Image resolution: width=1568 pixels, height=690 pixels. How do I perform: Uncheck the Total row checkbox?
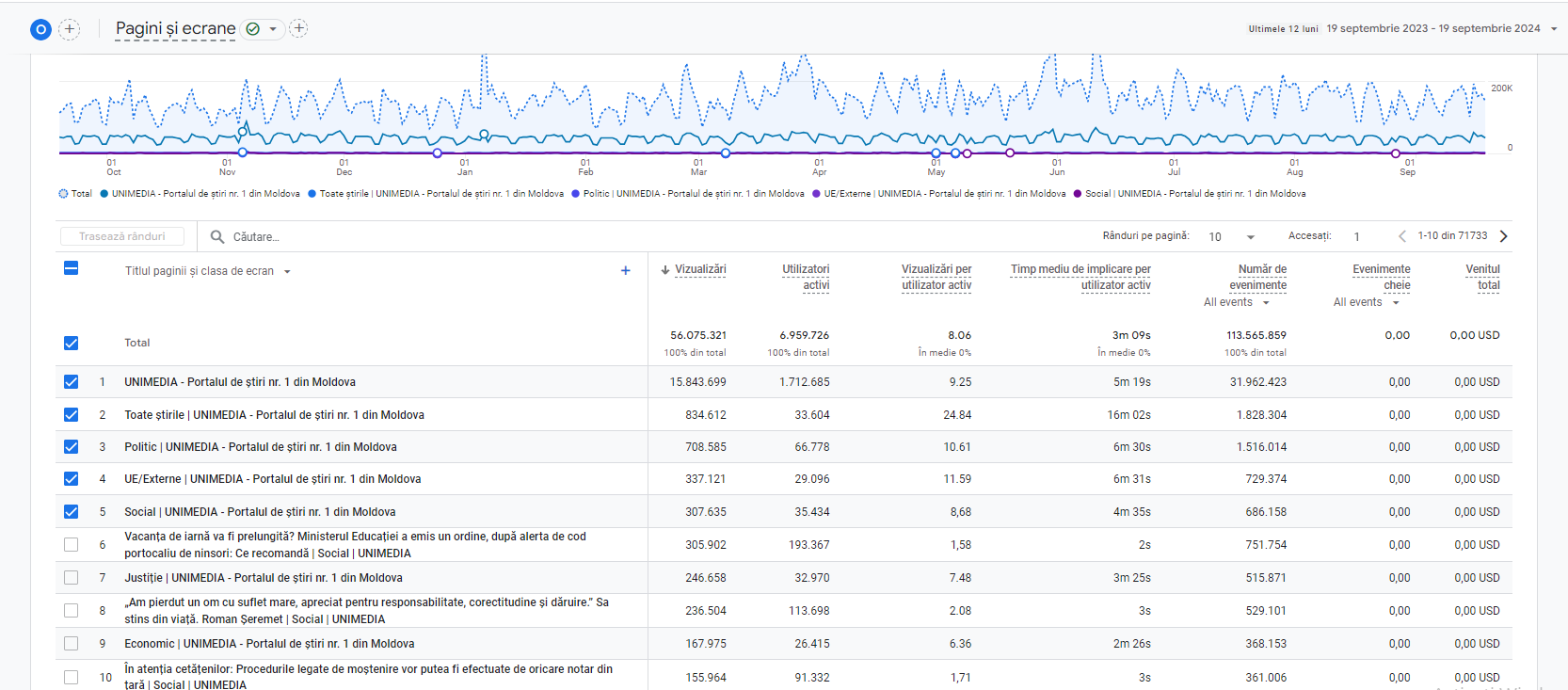click(71, 344)
